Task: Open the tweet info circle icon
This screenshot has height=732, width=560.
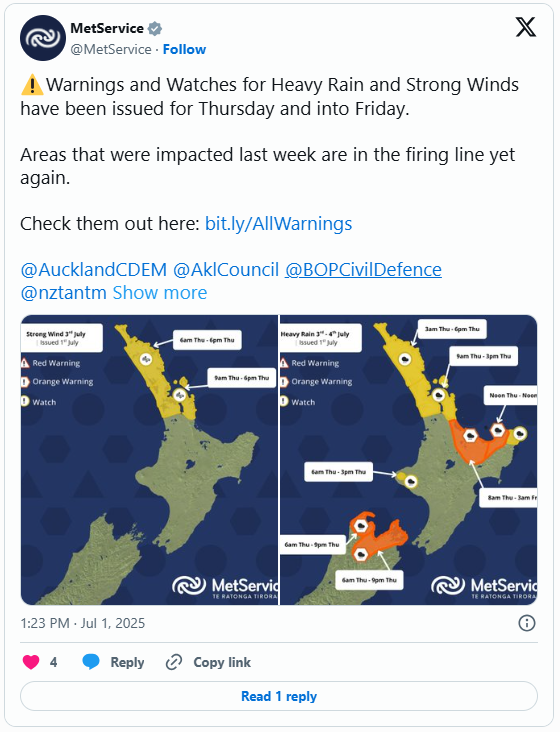Action: (527, 623)
